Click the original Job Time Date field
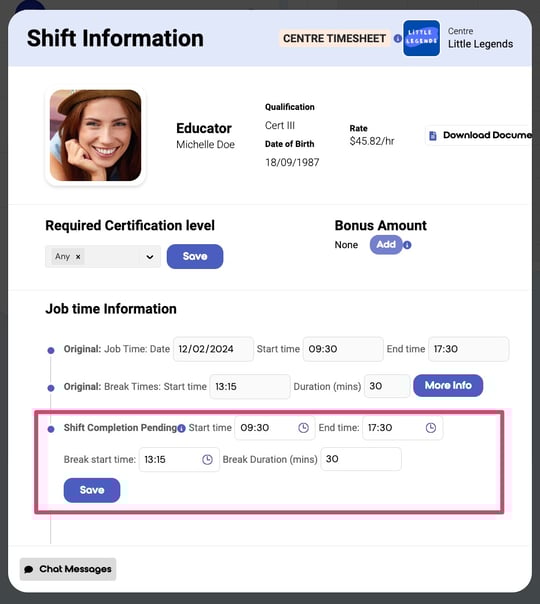540x604 pixels. [213, 349]
